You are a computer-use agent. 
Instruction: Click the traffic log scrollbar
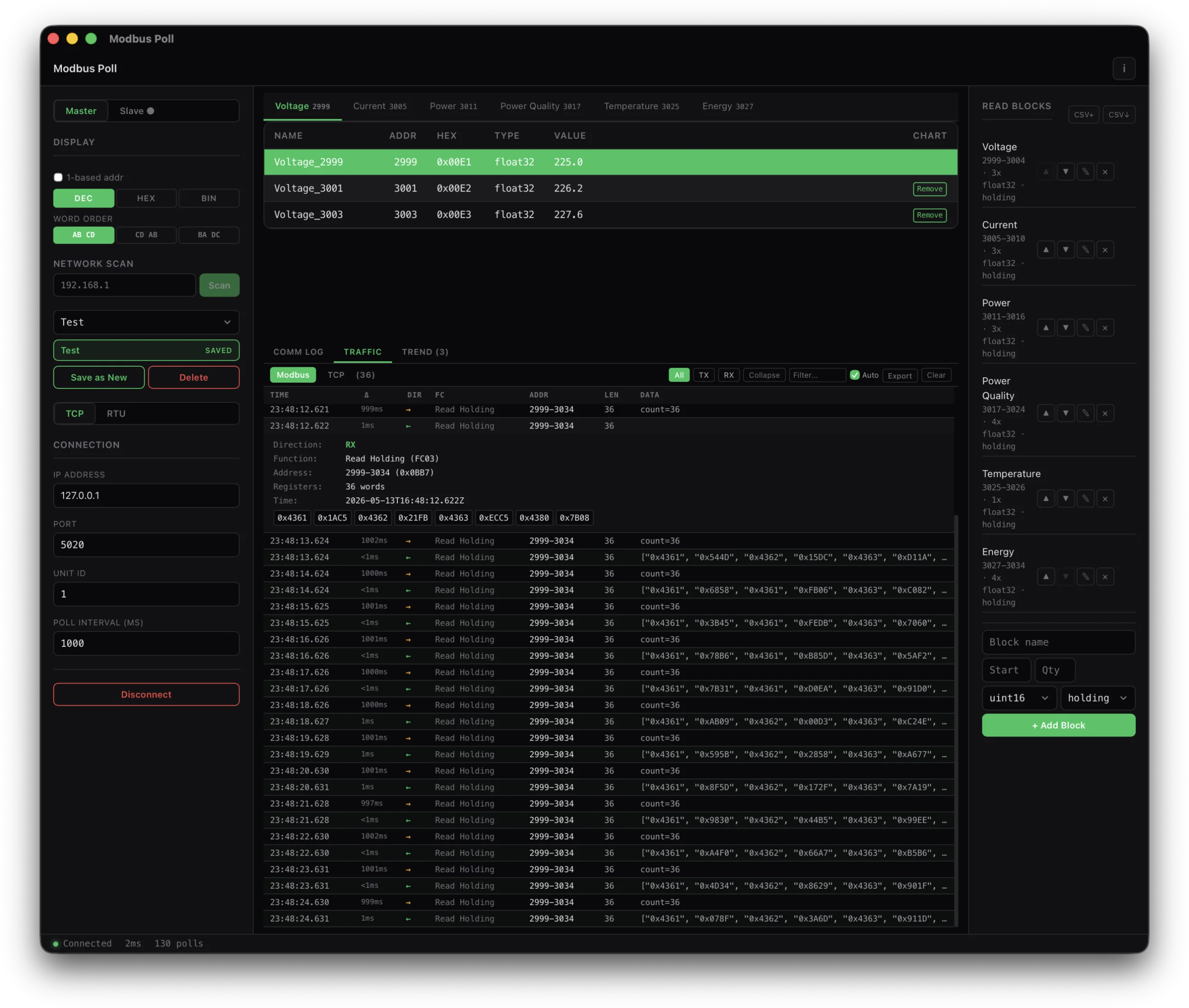[x=956, y=720]
